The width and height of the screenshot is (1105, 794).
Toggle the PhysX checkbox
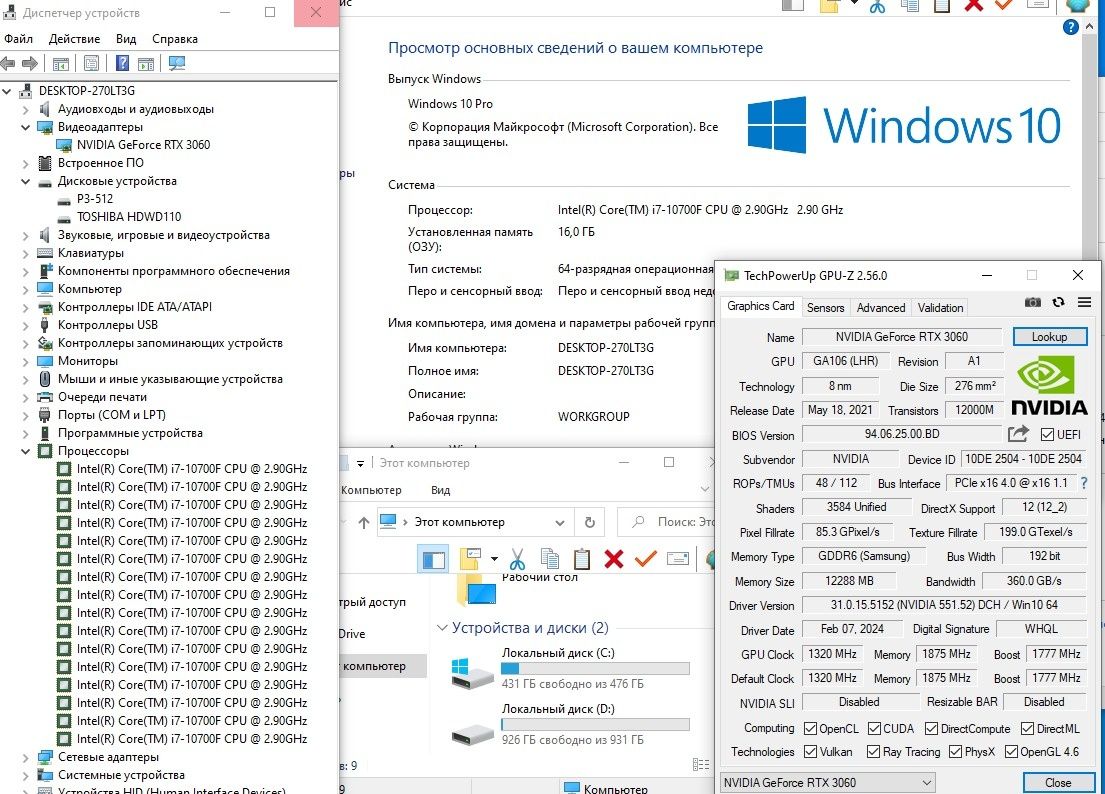pyautogui.click(x=956, y=752)
